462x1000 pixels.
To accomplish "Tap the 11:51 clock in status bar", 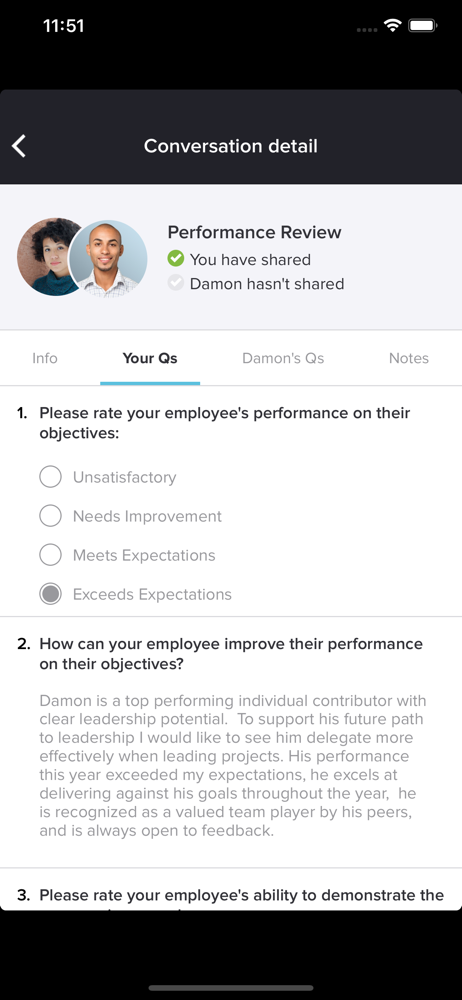I will 63,26.
